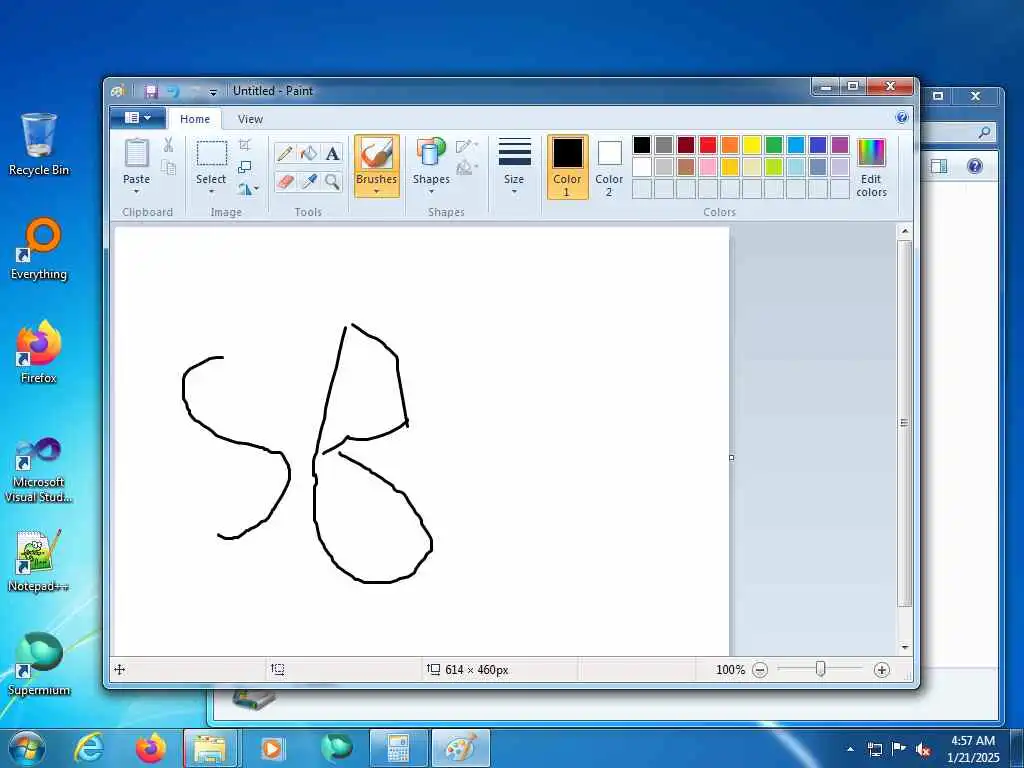Expand the Shapes dropdown arrow
The height and width of the screenshot is (768, 1024).
(x=431, y=192)
